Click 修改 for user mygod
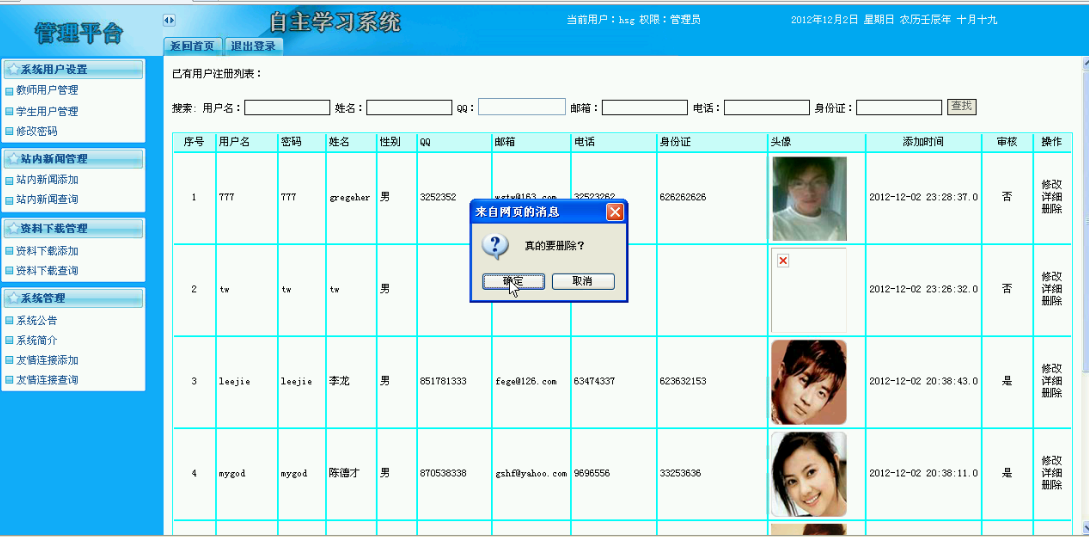Image resolution: width=1089 pixels, height=537 pixels. click(x=1051, y=461)
